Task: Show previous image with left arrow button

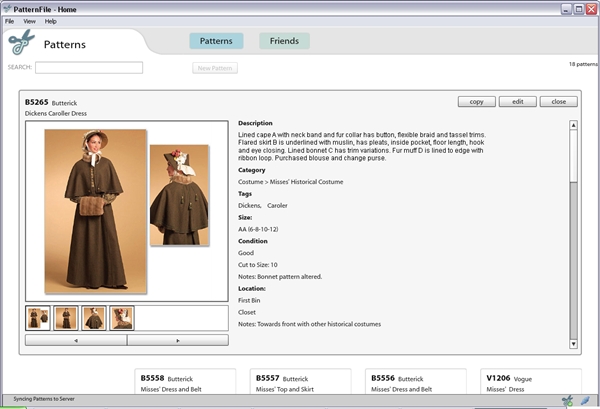Action: [76, 340]
